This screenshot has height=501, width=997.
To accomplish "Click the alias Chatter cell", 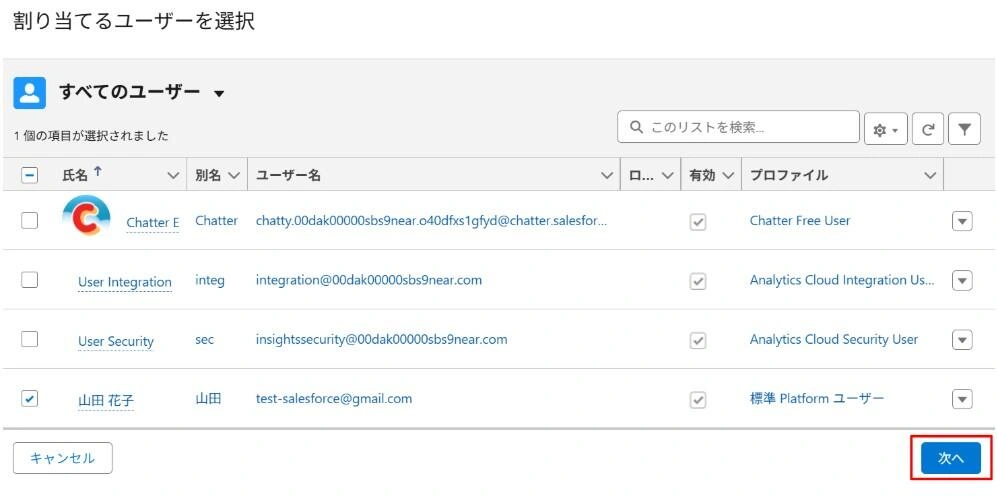I will pyautogui.click(x=216, y=221).
